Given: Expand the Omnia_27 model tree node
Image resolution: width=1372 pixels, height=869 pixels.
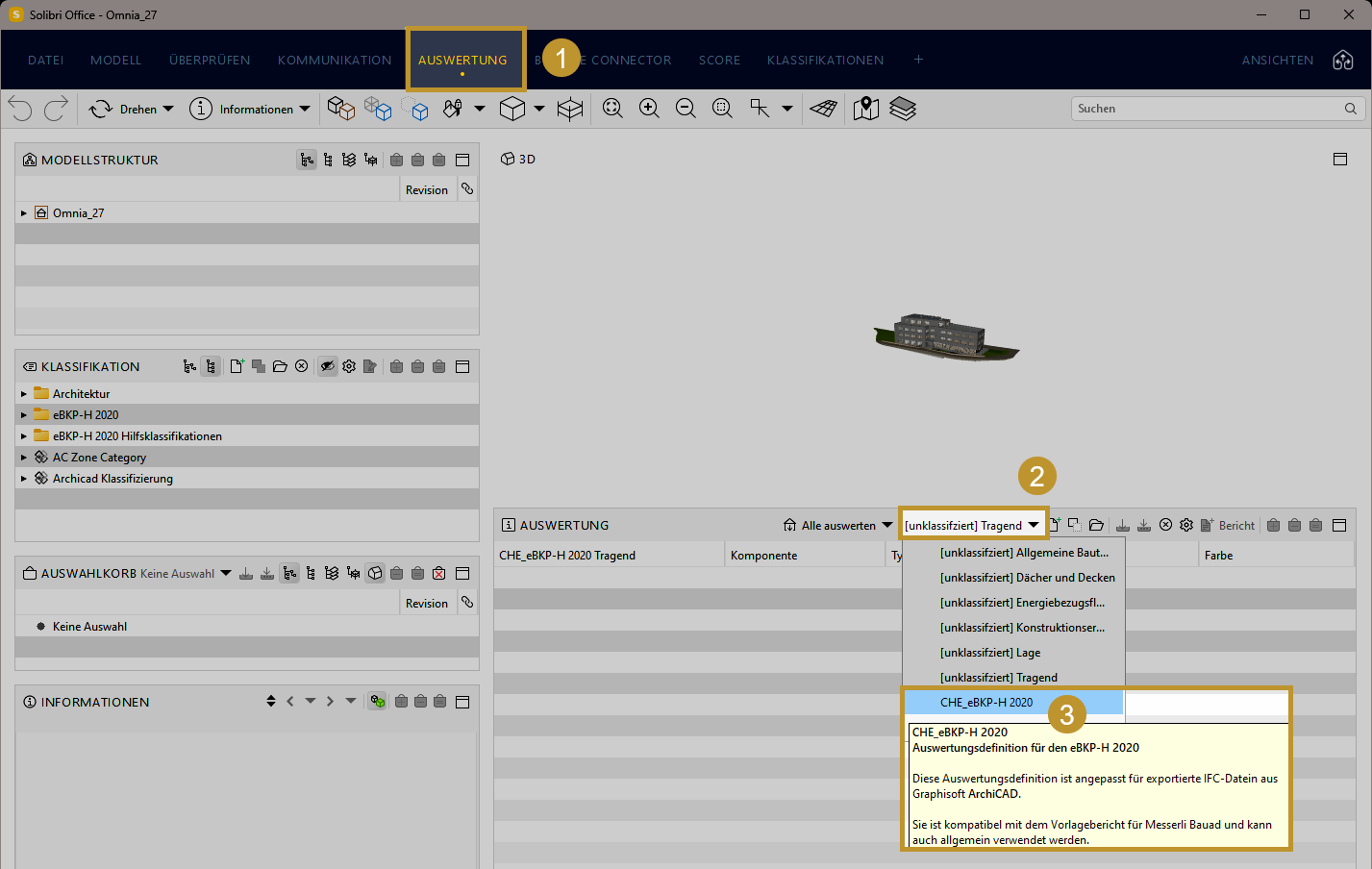Looking at the screenshot, I should (x=24, y=213).
